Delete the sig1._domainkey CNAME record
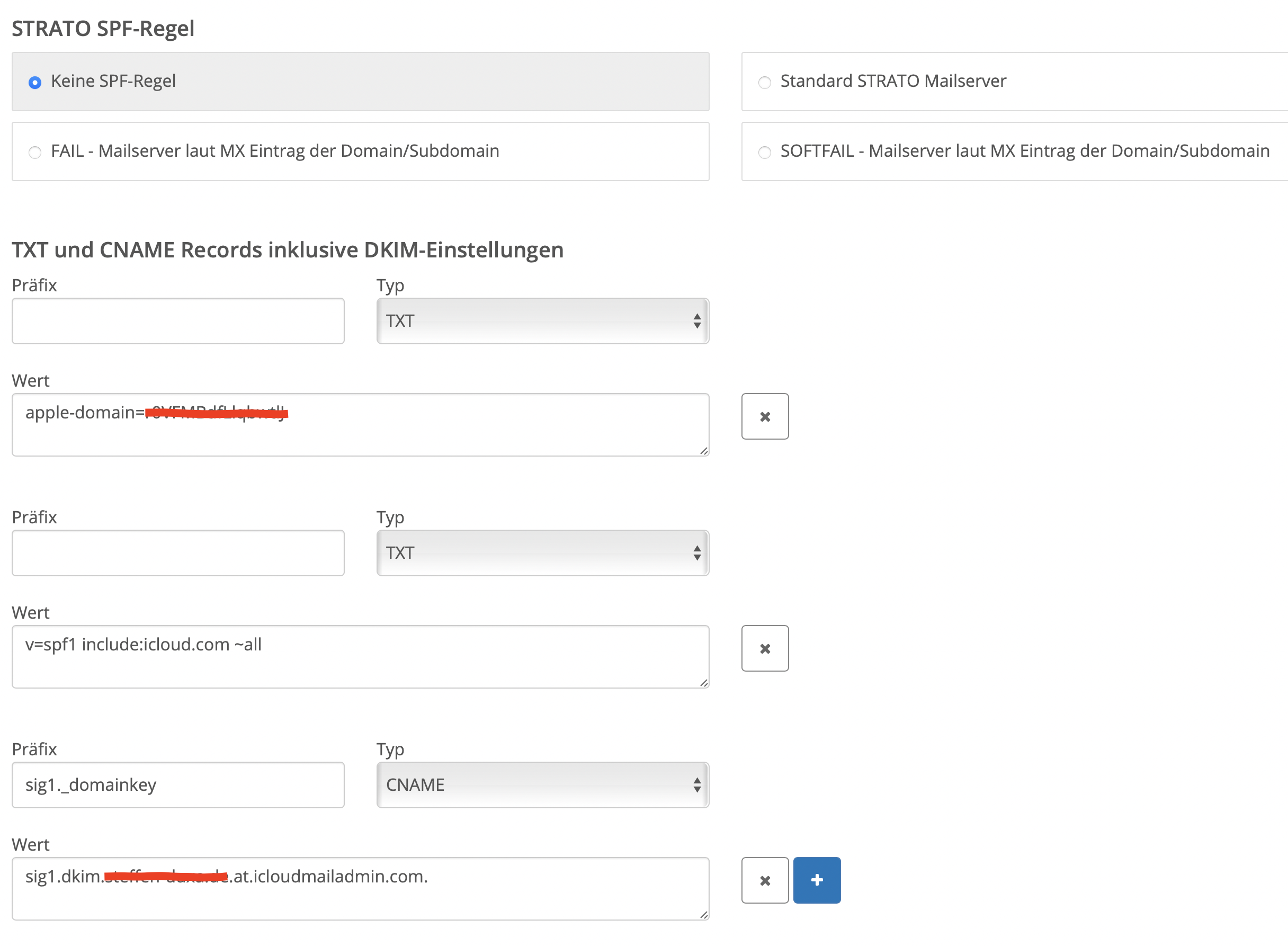 pyautogui.click(x=765, y=880)
